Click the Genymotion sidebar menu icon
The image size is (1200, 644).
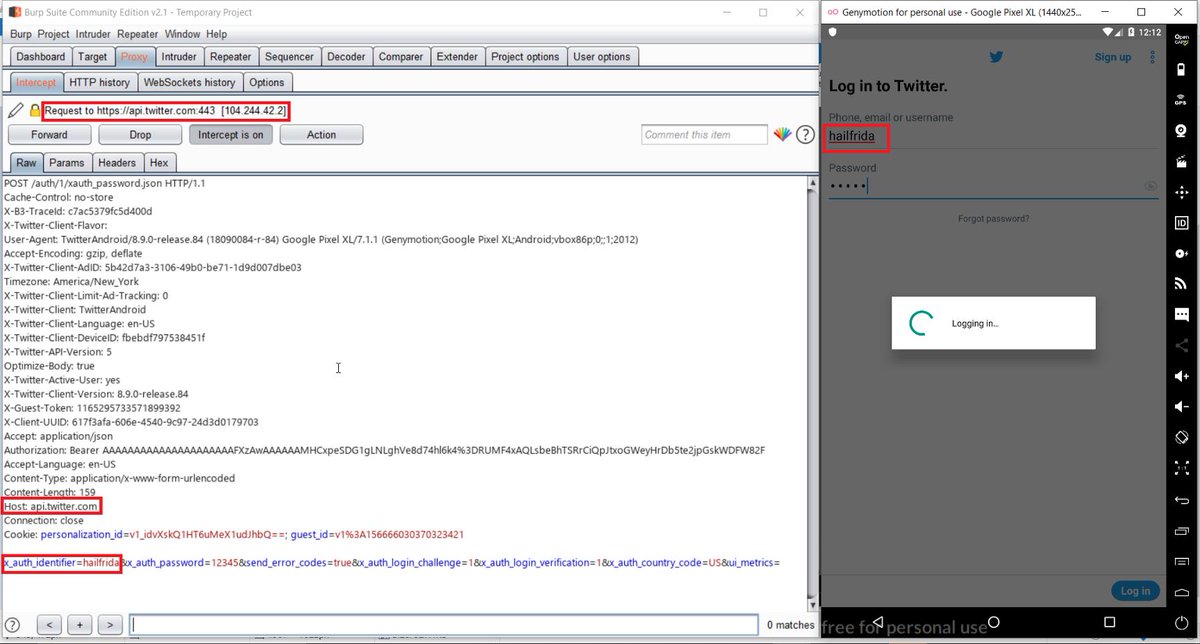tap(1181, 561)
